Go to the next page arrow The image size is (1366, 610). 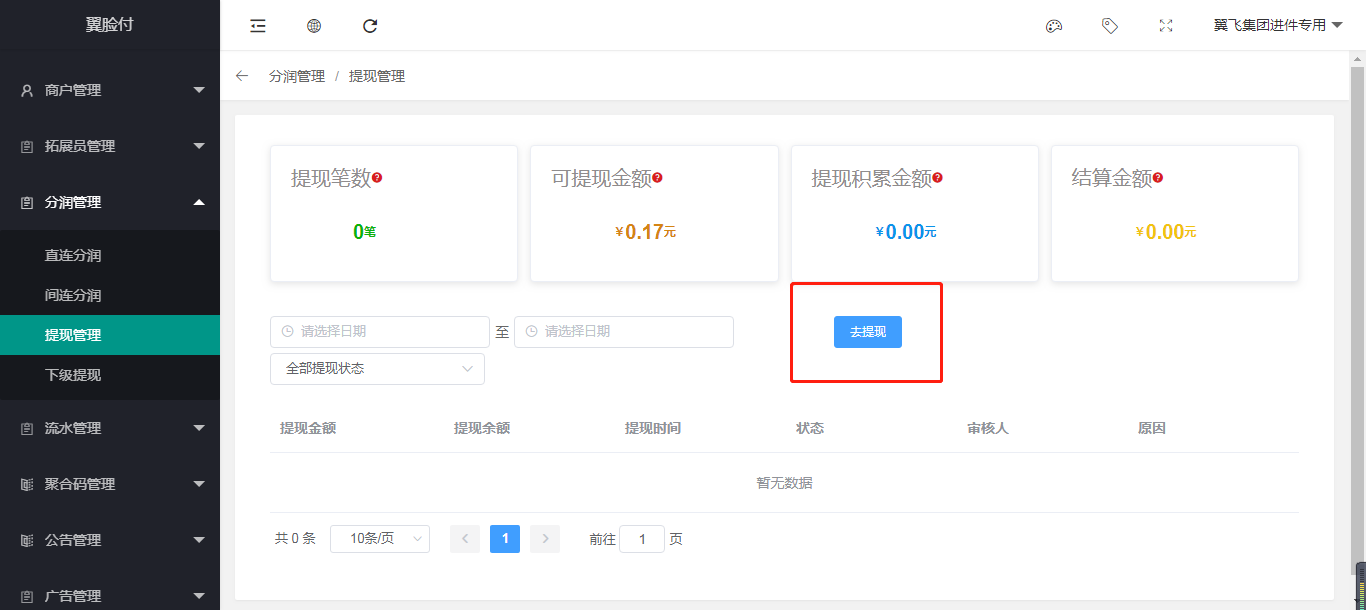(545, 539)
